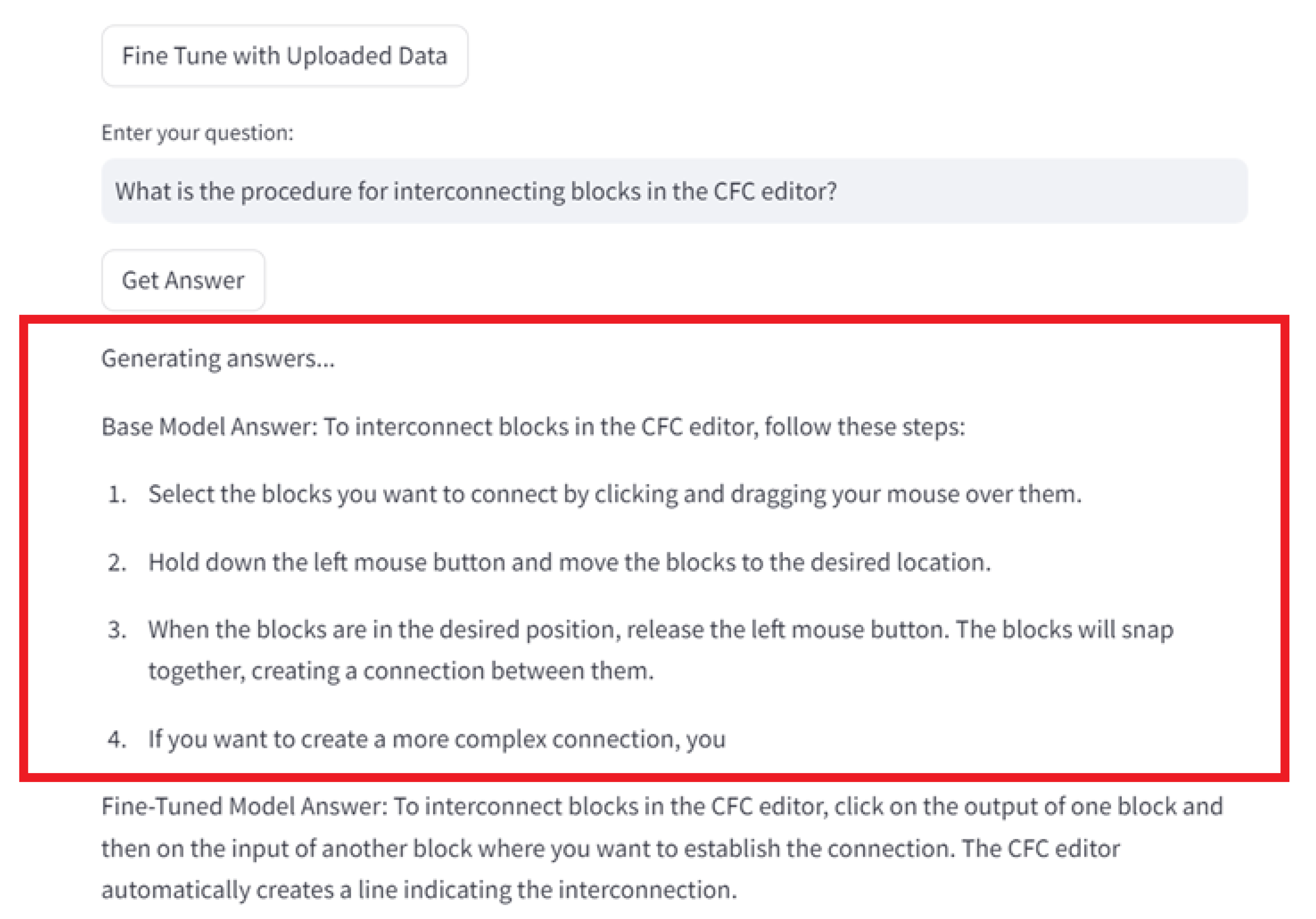The height and width of the screenshot is (919, 1316).
Task: Click the list number "4."
Action: tap(117, 739)
